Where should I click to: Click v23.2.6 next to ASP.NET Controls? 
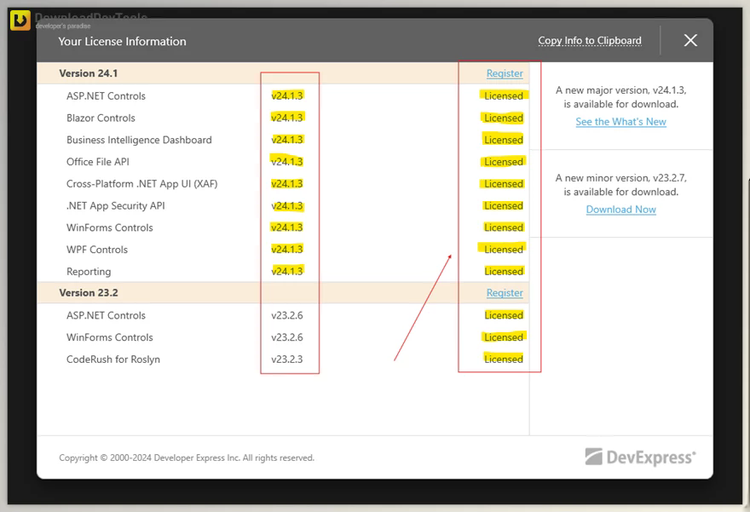click(287, 315)
